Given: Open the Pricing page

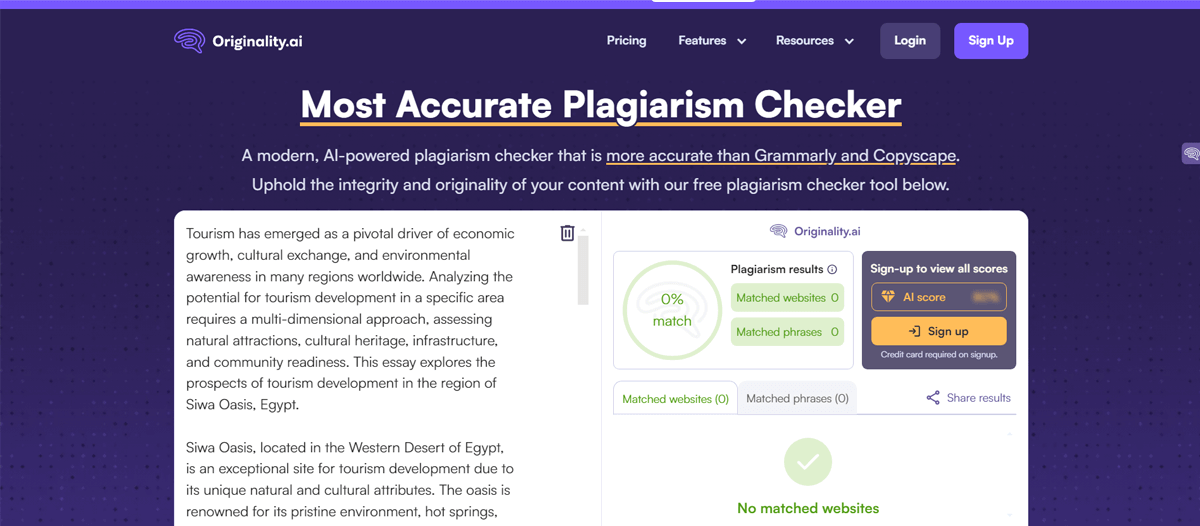Looking at the screenshot, I should [x=626, y=41].
